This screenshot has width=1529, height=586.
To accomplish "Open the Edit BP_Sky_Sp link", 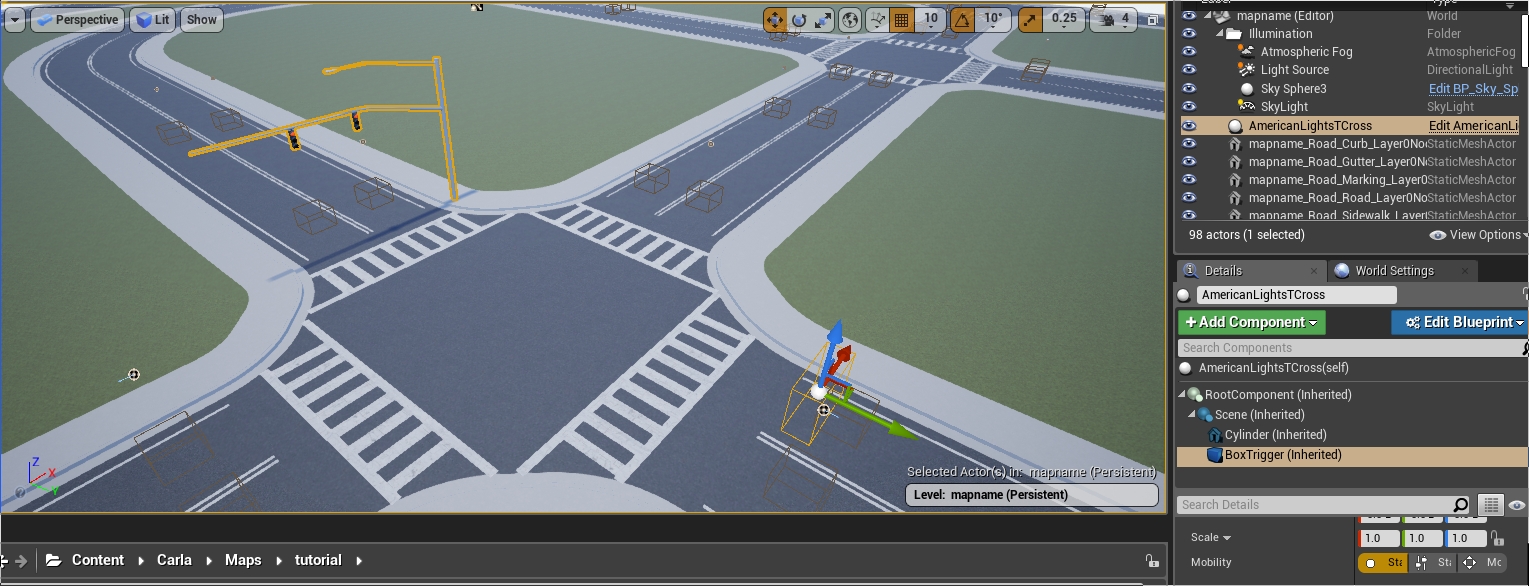I will click(x=1473, y=88).
